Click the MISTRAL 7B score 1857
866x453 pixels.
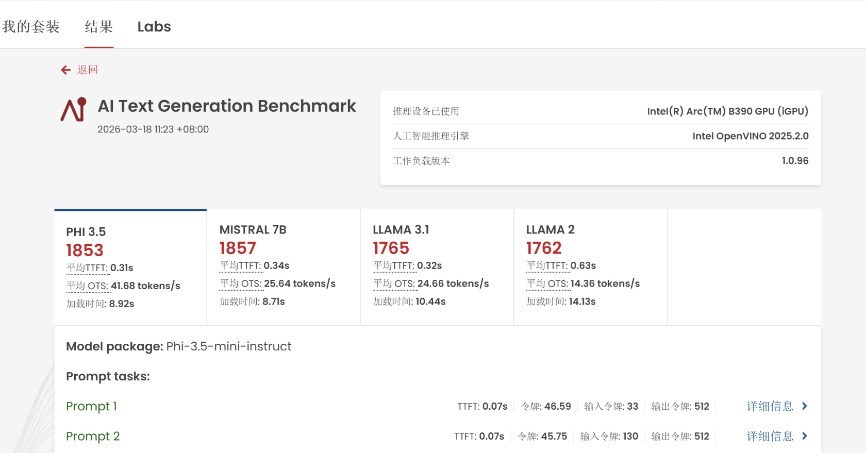[x=238, y=248]
